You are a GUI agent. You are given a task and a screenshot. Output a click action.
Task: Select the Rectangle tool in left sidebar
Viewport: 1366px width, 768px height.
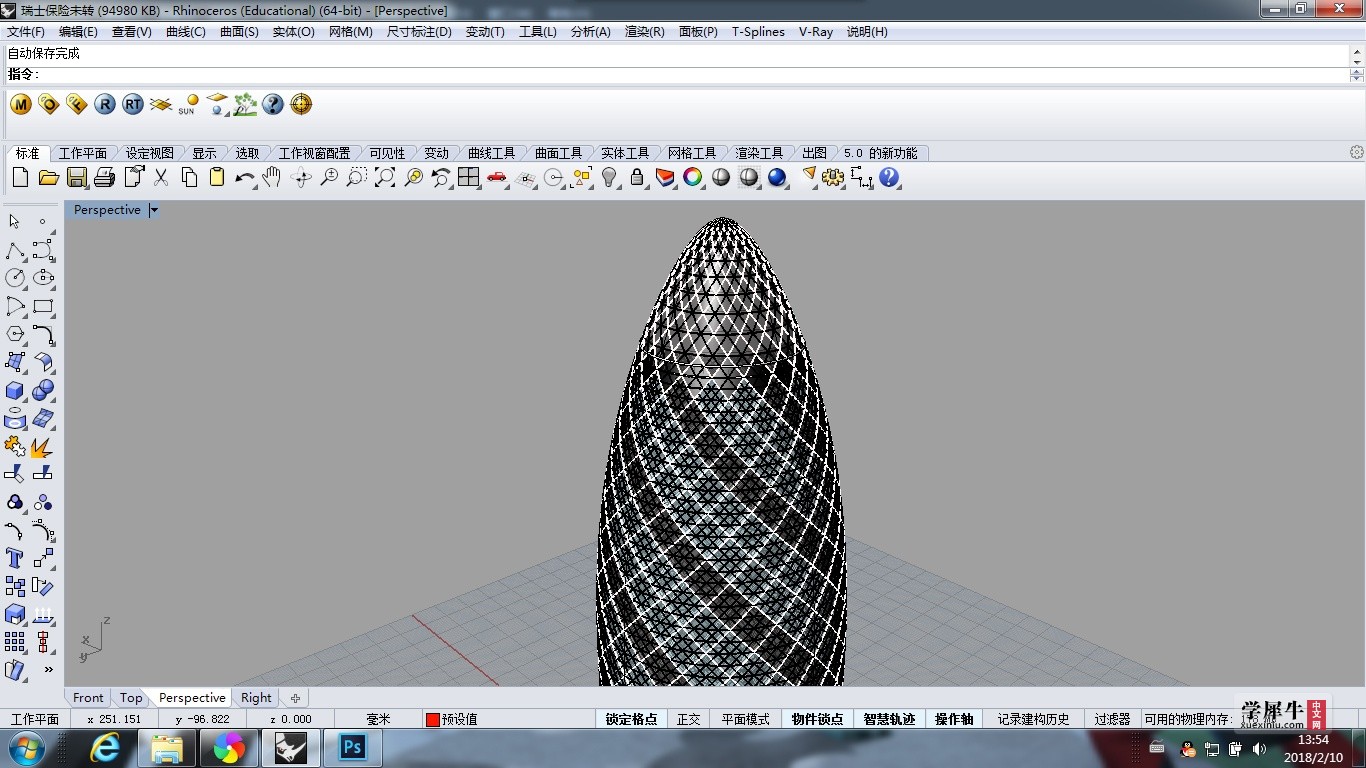pyautogui.click(x=43, y=306)
